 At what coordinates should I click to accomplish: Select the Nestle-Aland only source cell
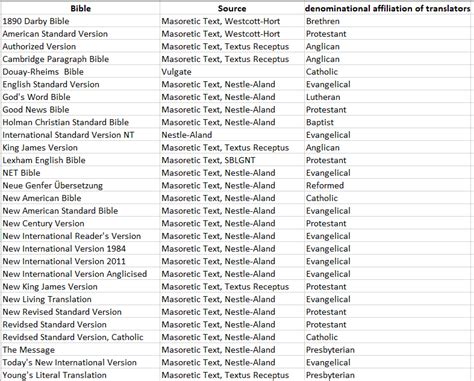pyautogui.click(x=232, y=135)
